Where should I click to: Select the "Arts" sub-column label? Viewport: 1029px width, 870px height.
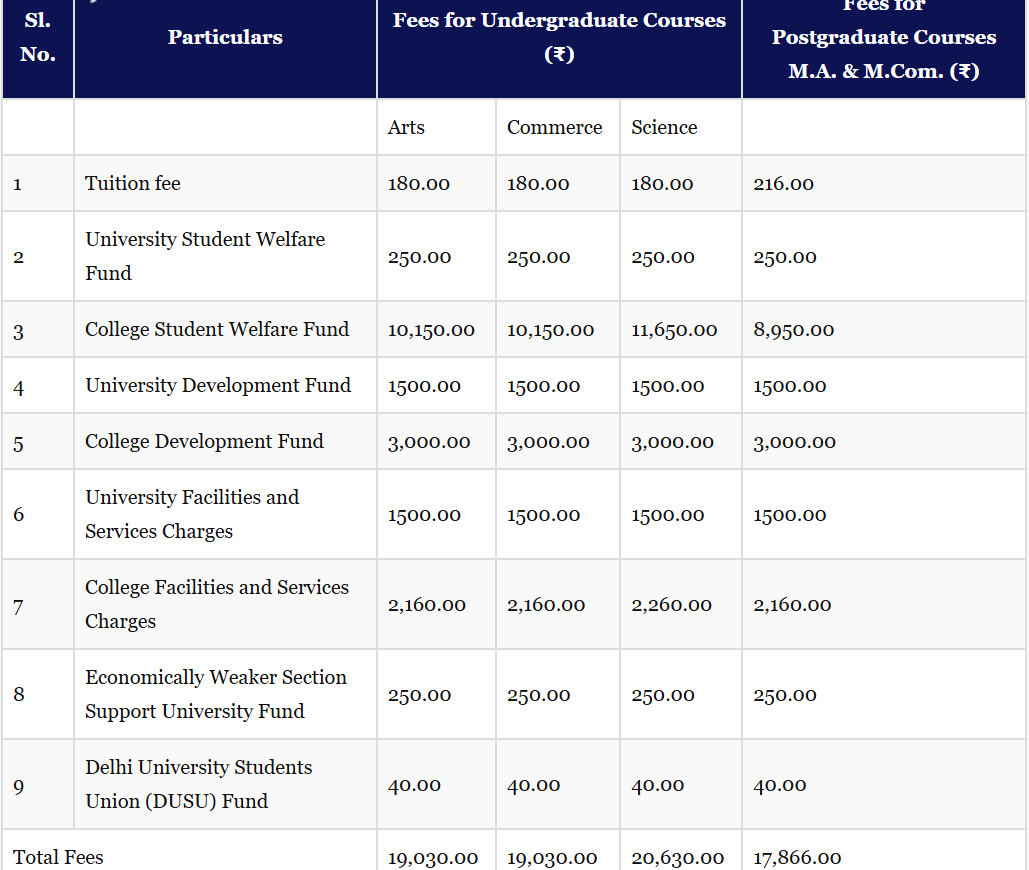[406, 128]
